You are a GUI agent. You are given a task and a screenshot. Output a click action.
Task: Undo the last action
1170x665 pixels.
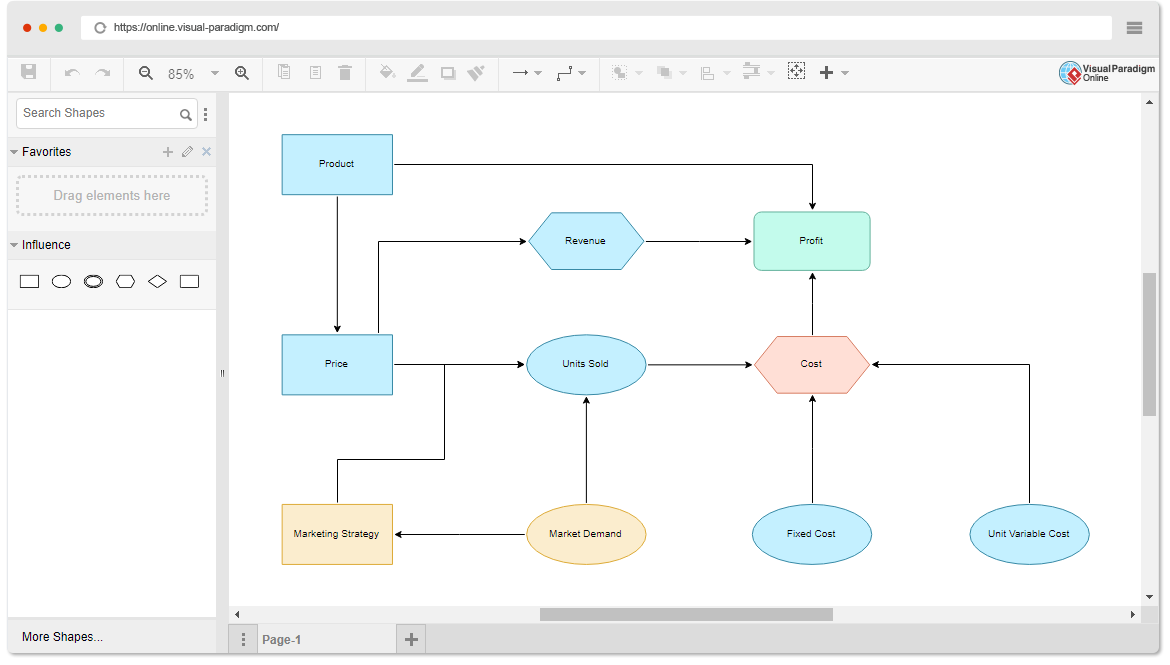tap(72, 72)
